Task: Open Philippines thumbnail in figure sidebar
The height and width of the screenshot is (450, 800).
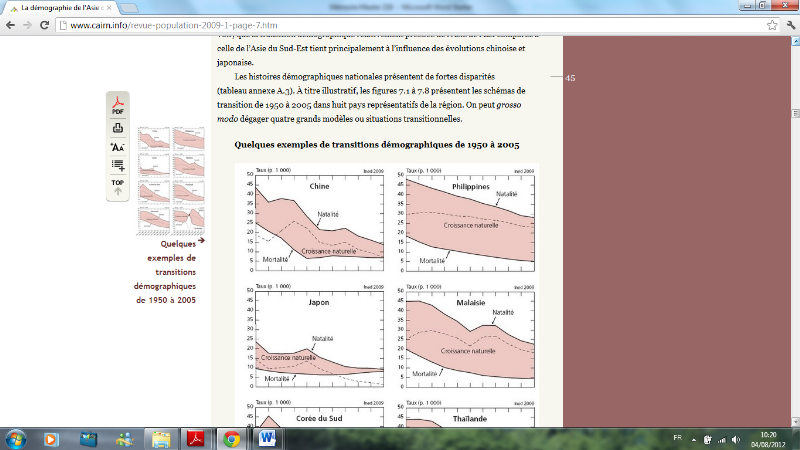Action: pos(189,138)
